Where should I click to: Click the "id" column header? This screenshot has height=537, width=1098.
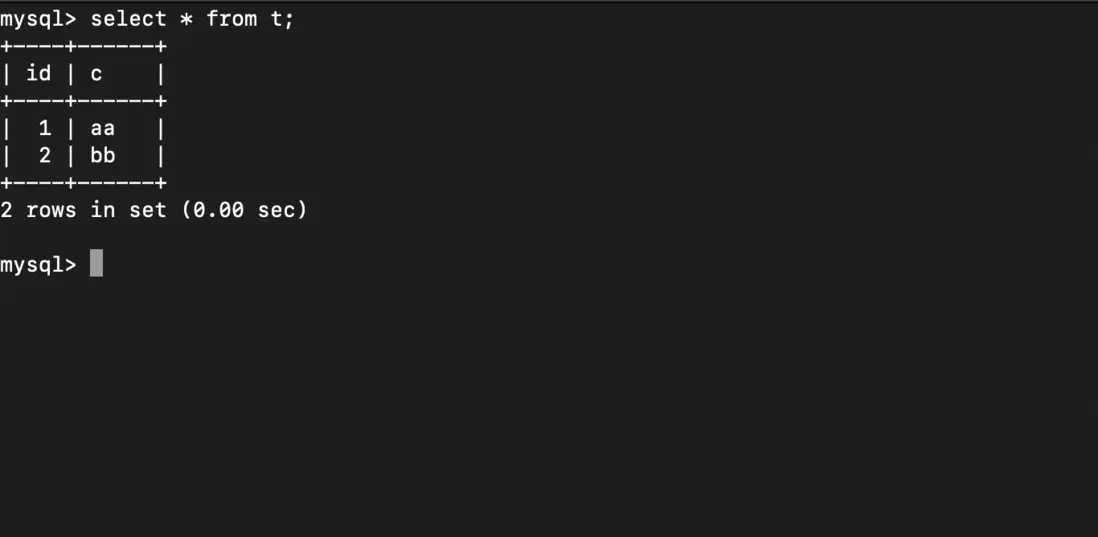tap(39, 74)
